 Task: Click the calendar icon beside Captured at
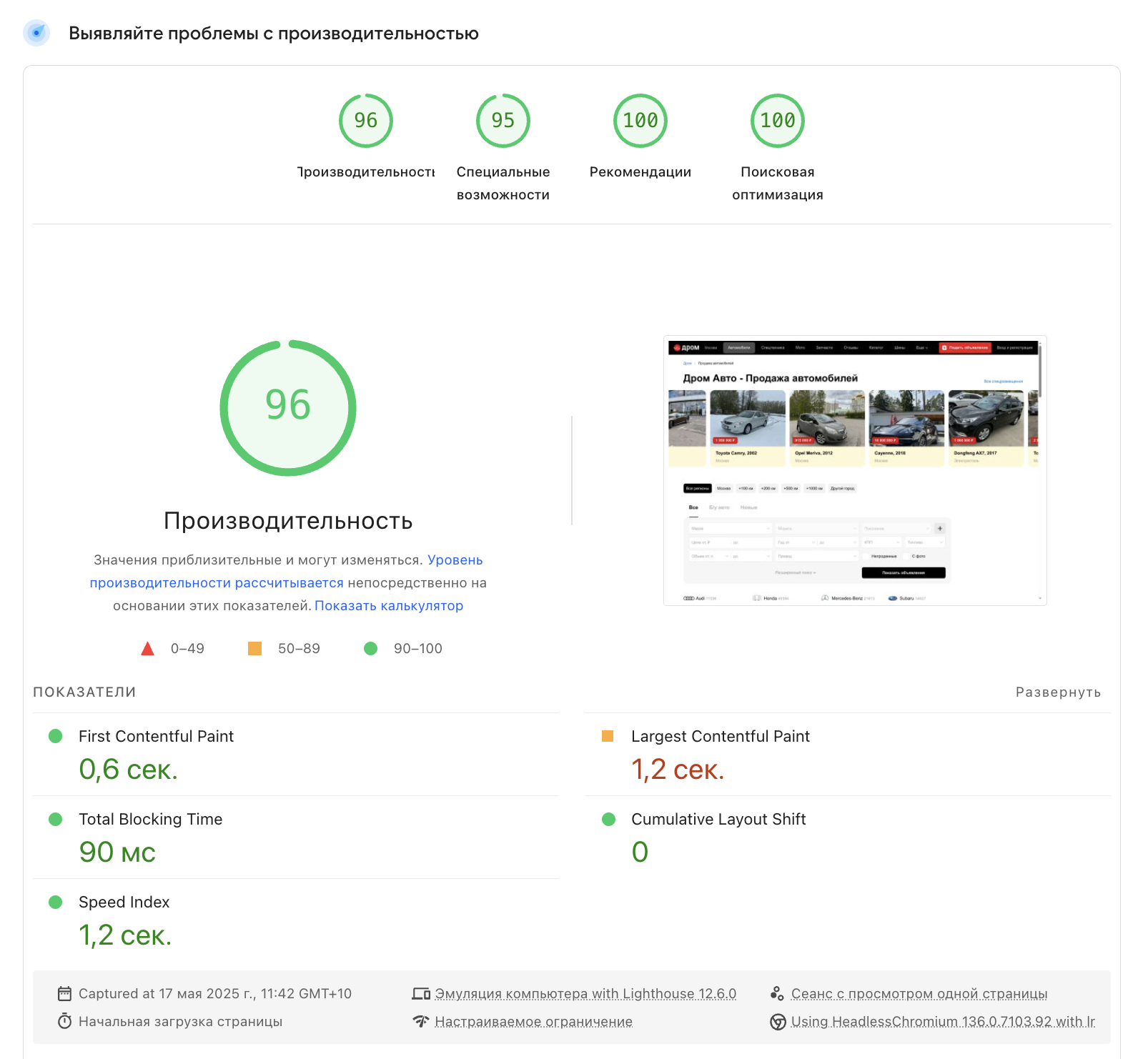click(64, 993)
